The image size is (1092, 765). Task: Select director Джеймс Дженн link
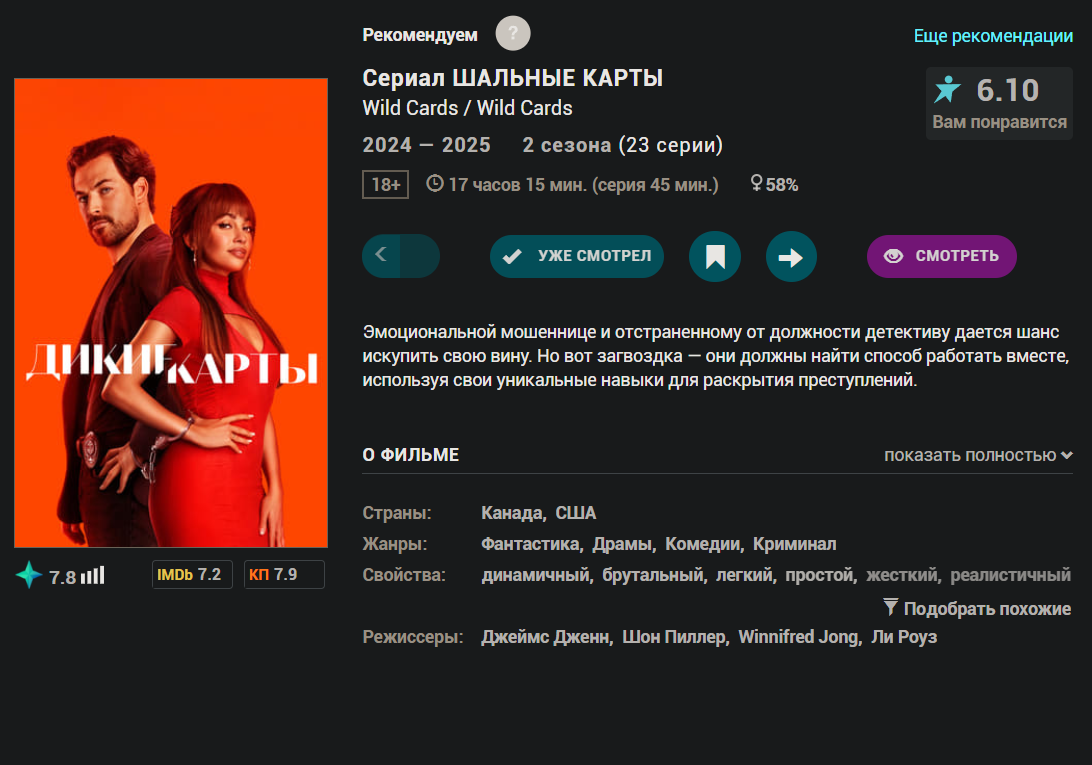point(547,638)
